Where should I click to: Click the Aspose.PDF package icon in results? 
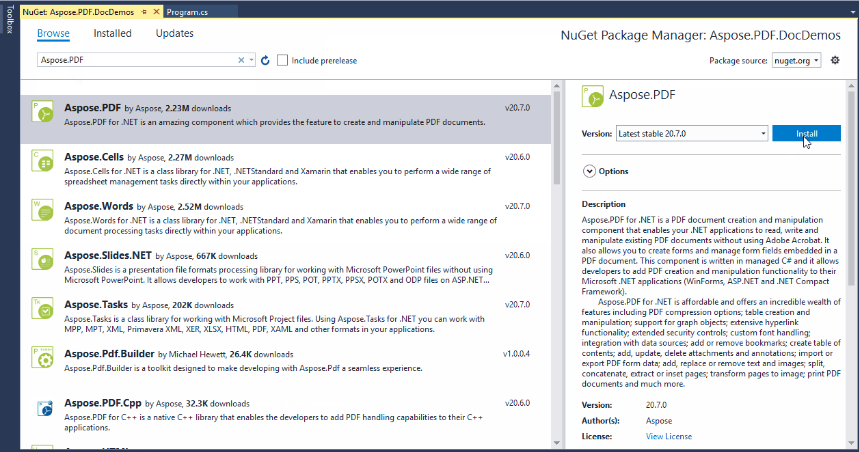tap(43, 111)
